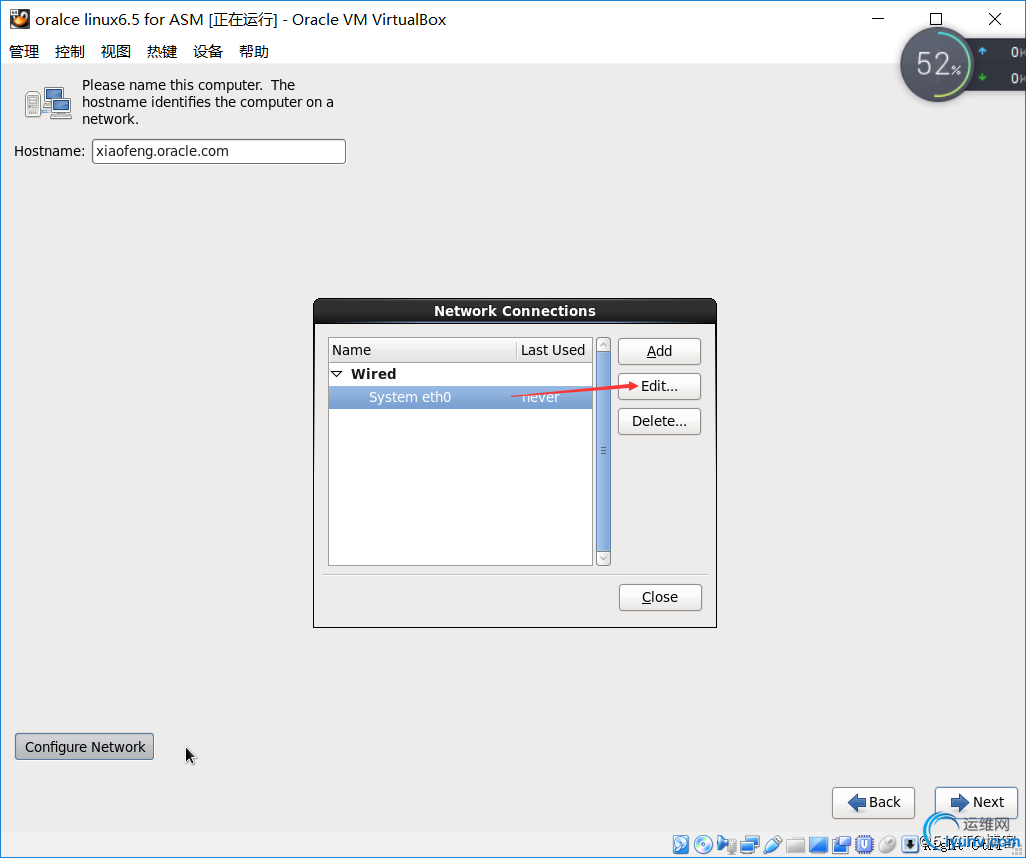Click the Name column header

pos(423,350)
